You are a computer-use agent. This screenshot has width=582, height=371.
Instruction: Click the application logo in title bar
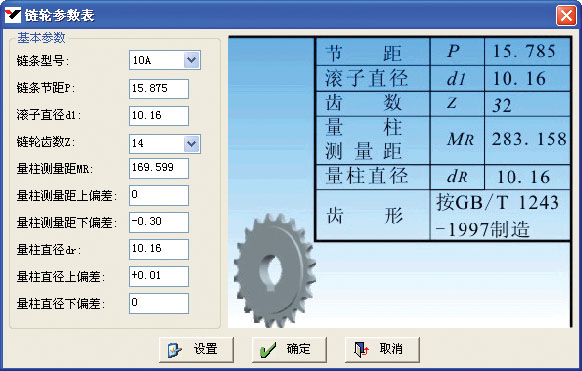(13, 15)
